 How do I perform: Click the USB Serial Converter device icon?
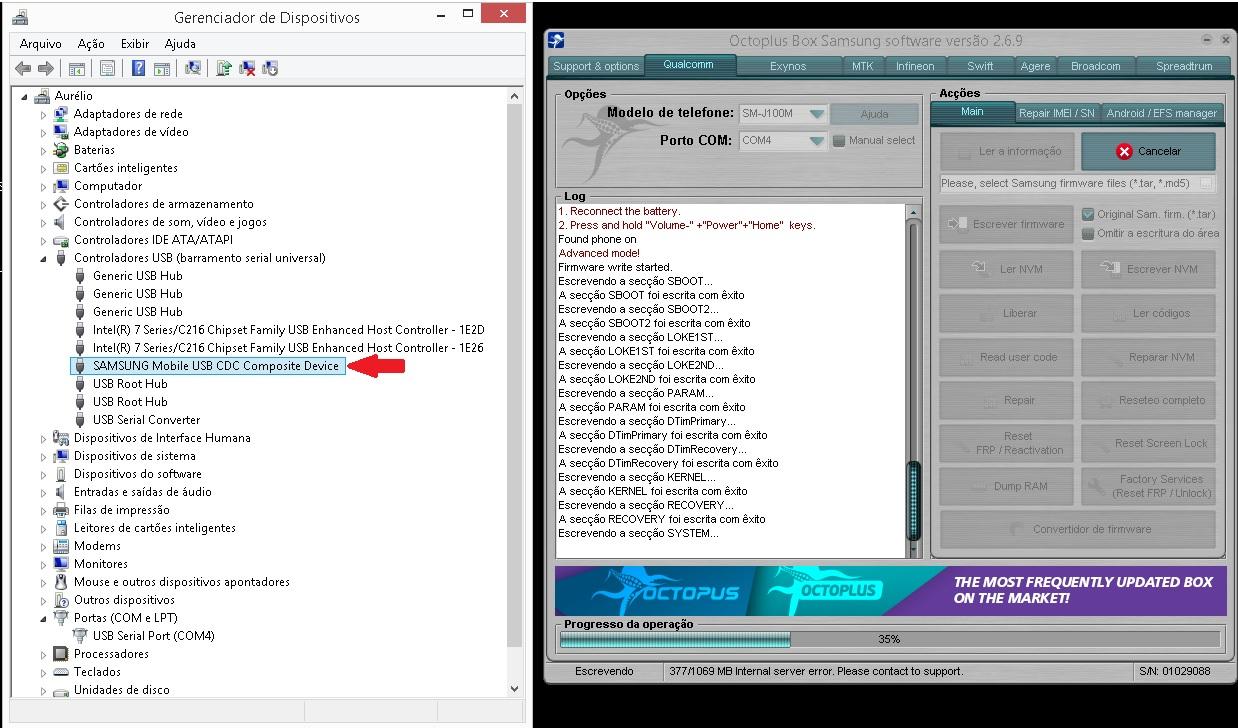[x=80, y=420]
